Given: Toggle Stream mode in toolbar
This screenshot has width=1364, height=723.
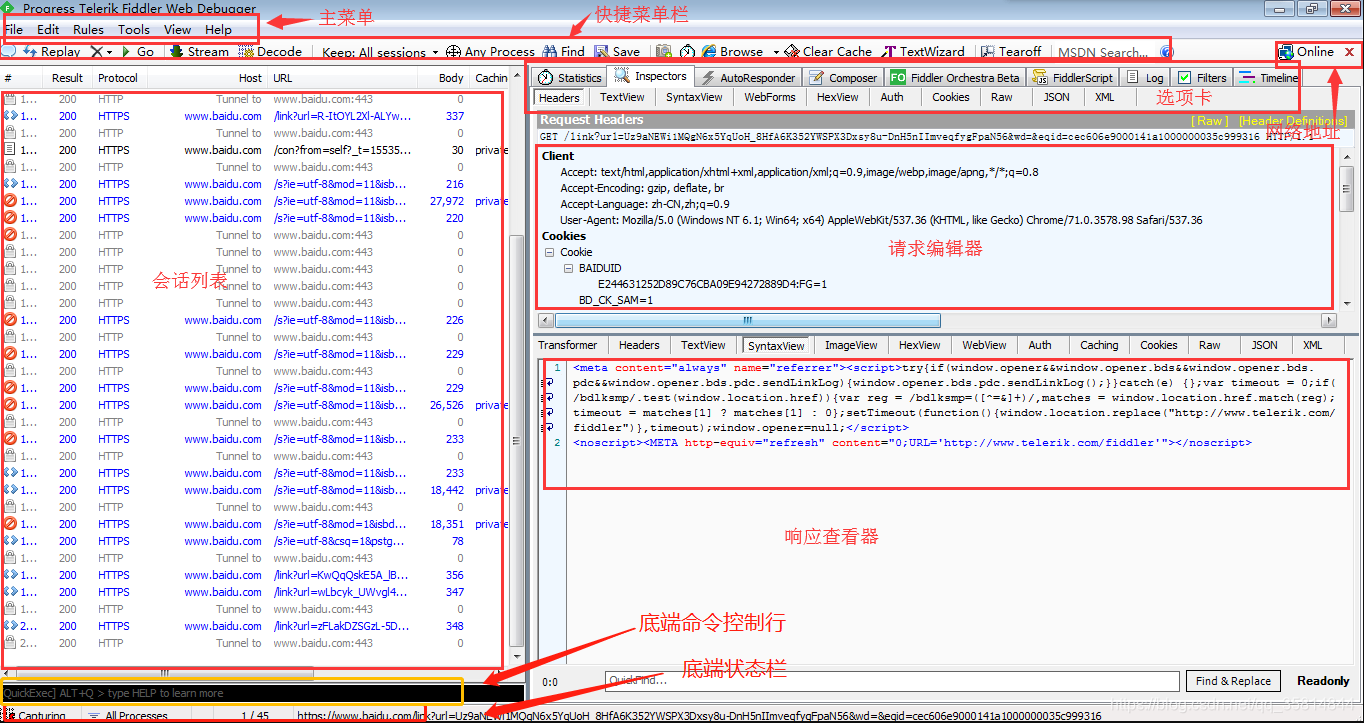Looking at the screenshot, I should [x=199, y=51].
